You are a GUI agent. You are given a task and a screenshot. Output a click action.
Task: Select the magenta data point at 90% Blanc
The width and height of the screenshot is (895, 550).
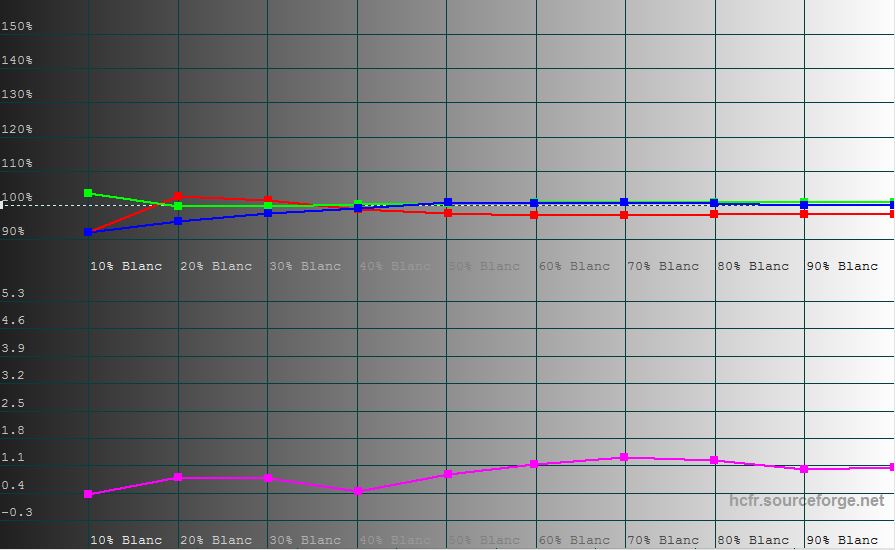[x=804, y=469]
